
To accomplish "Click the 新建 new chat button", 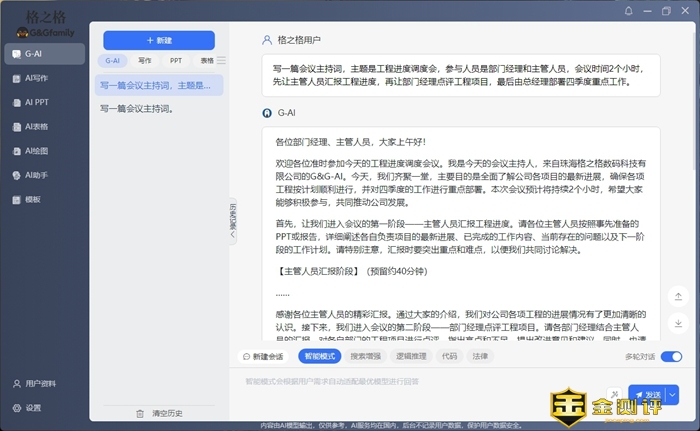I will tap(159, 40).
